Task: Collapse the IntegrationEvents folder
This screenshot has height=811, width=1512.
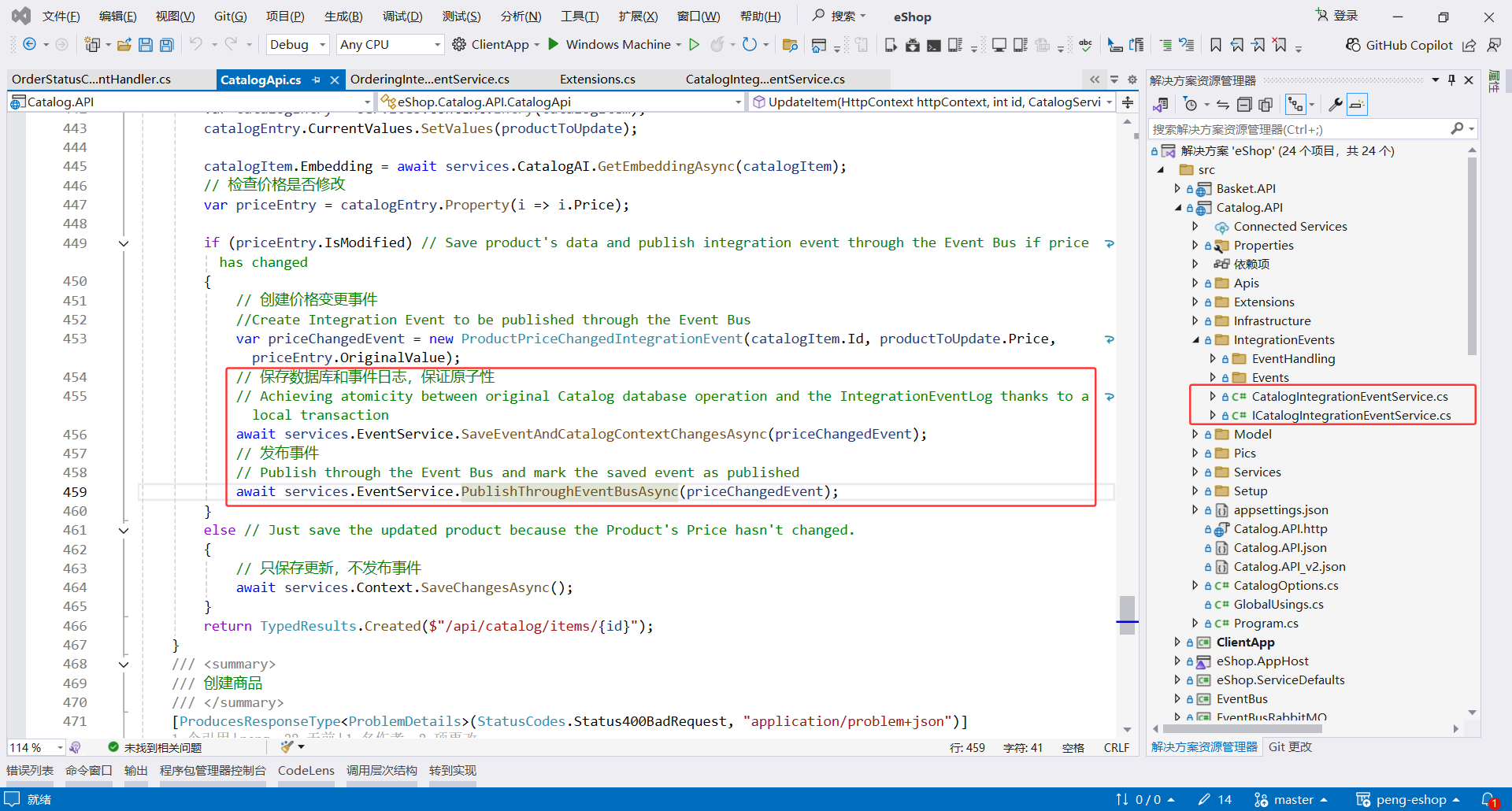Action: (x=1195, y=340)
